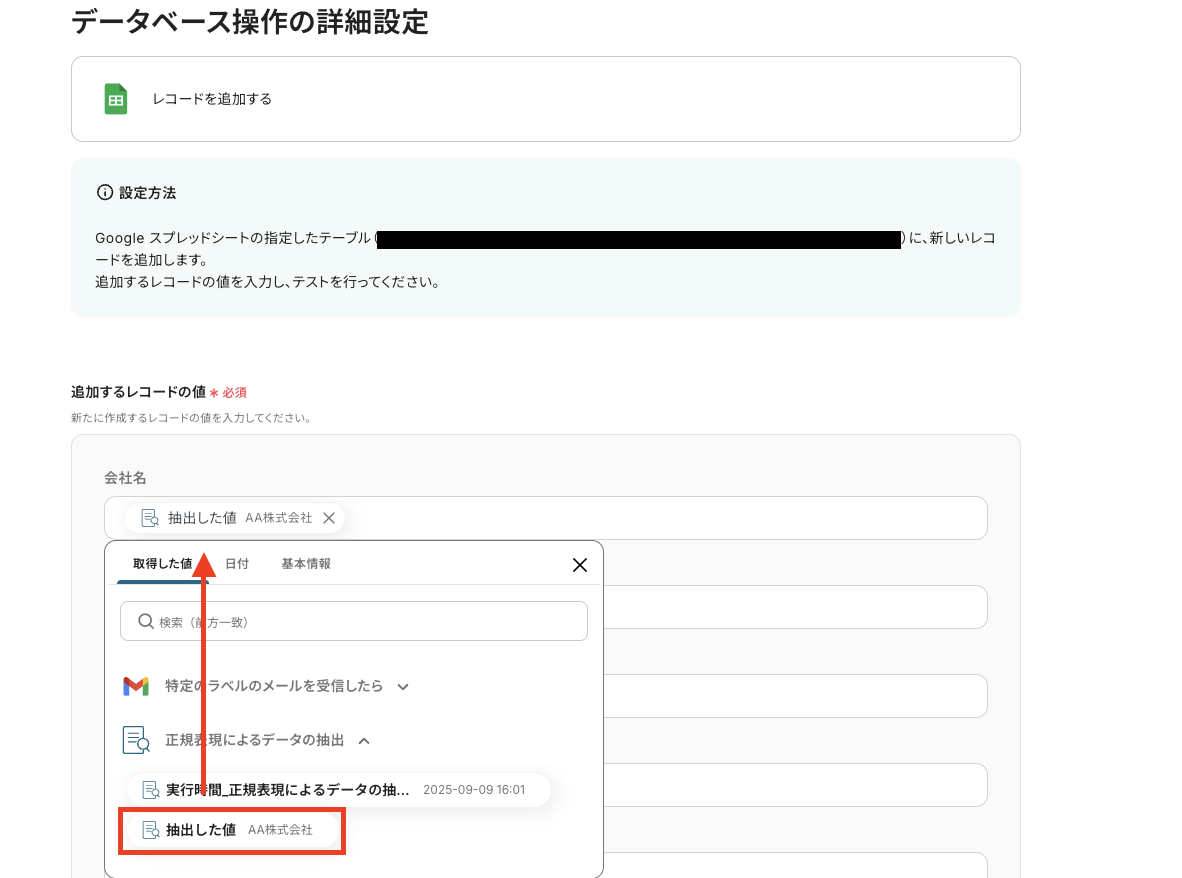This screenshot has width=1182, height=878.
Task: Open the レコードを追加する card
Action: [x=546, y=99]
